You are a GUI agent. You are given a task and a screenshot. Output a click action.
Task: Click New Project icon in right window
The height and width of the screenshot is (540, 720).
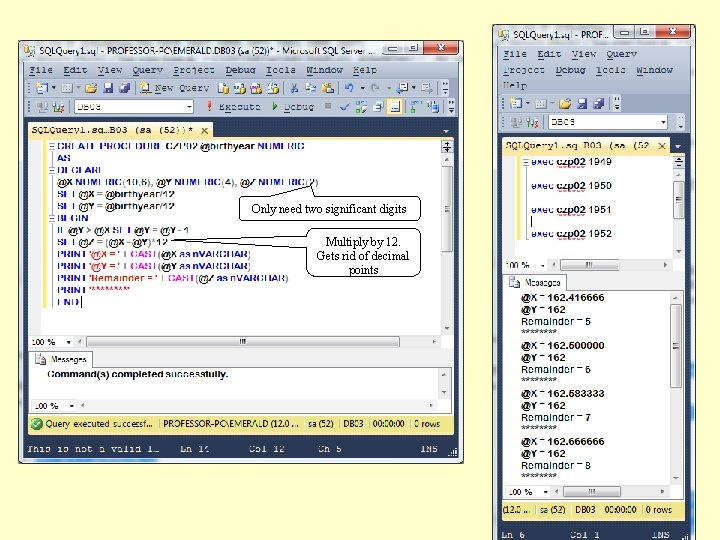click(x=517, y=103)
